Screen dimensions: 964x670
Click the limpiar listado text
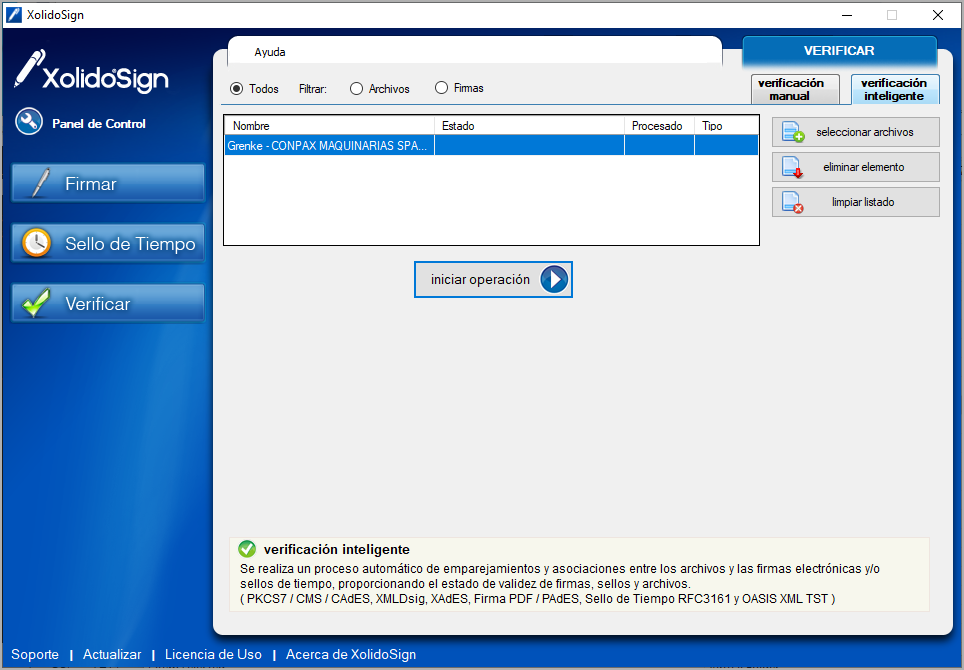click(863, 202)
